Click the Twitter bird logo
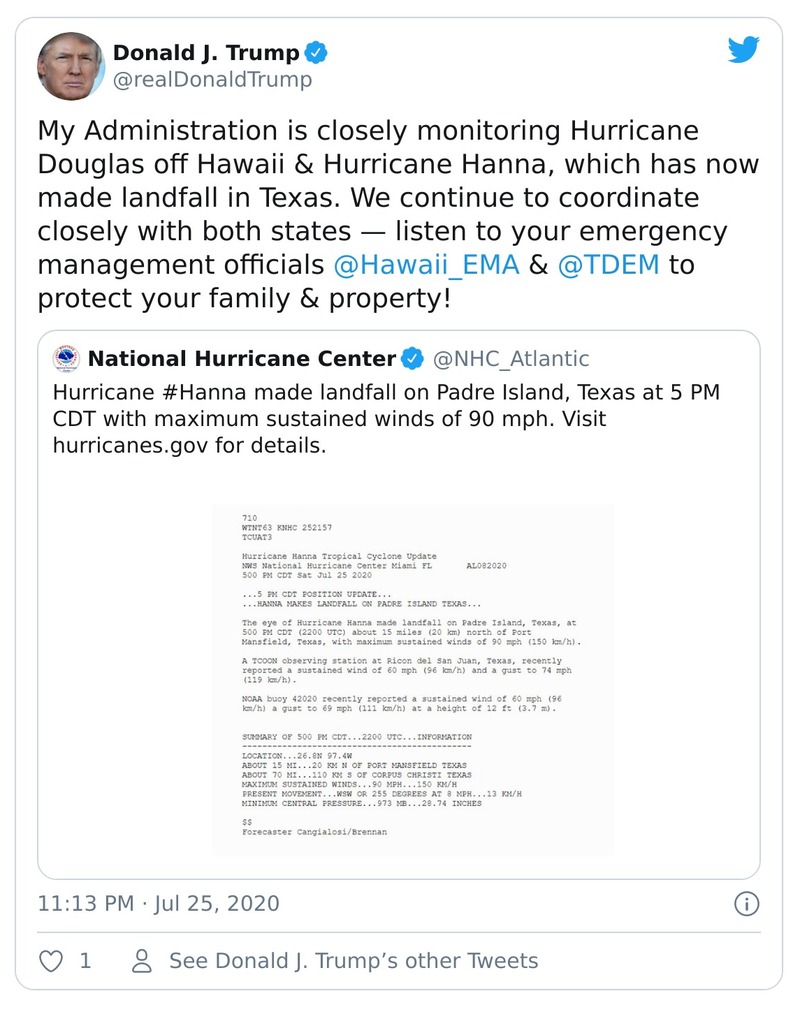Image resolution: width=800 pixels, height=1012 pixels. pos(744,51)
